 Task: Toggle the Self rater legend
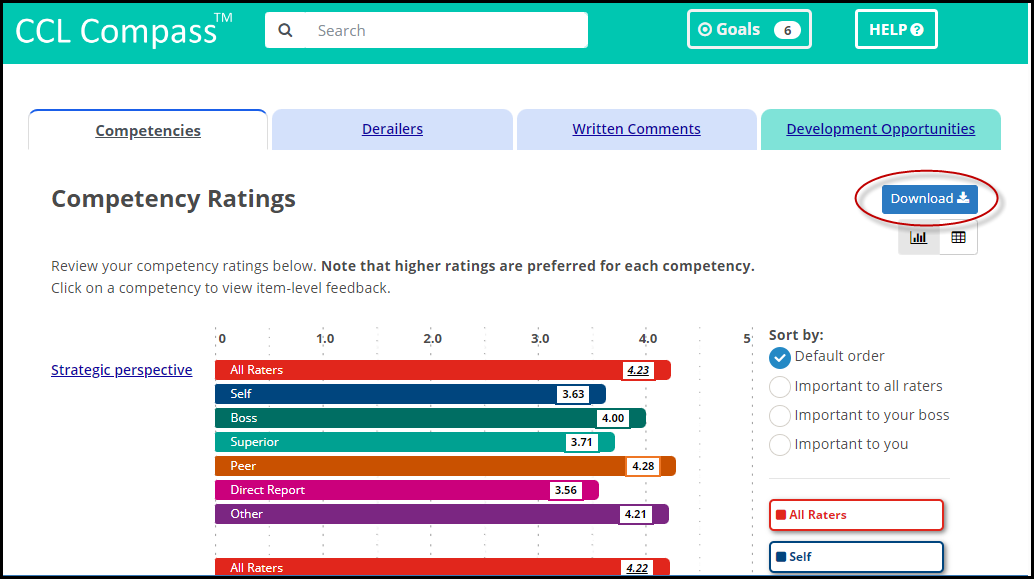(x=856, y=556)
